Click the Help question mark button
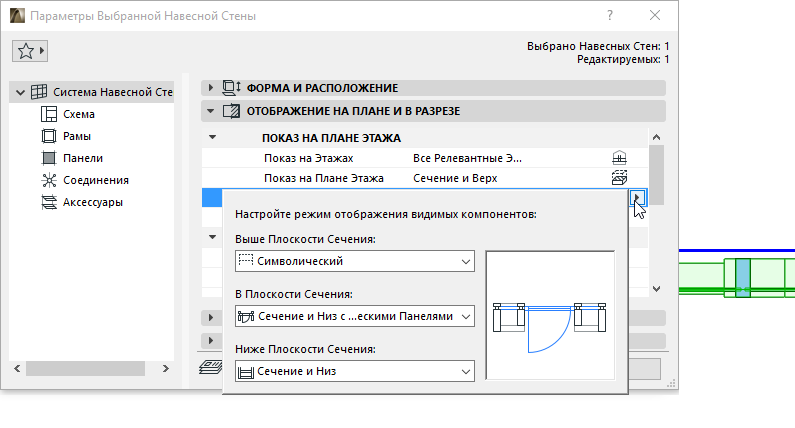The image size is (795, 428). [610, 15]
